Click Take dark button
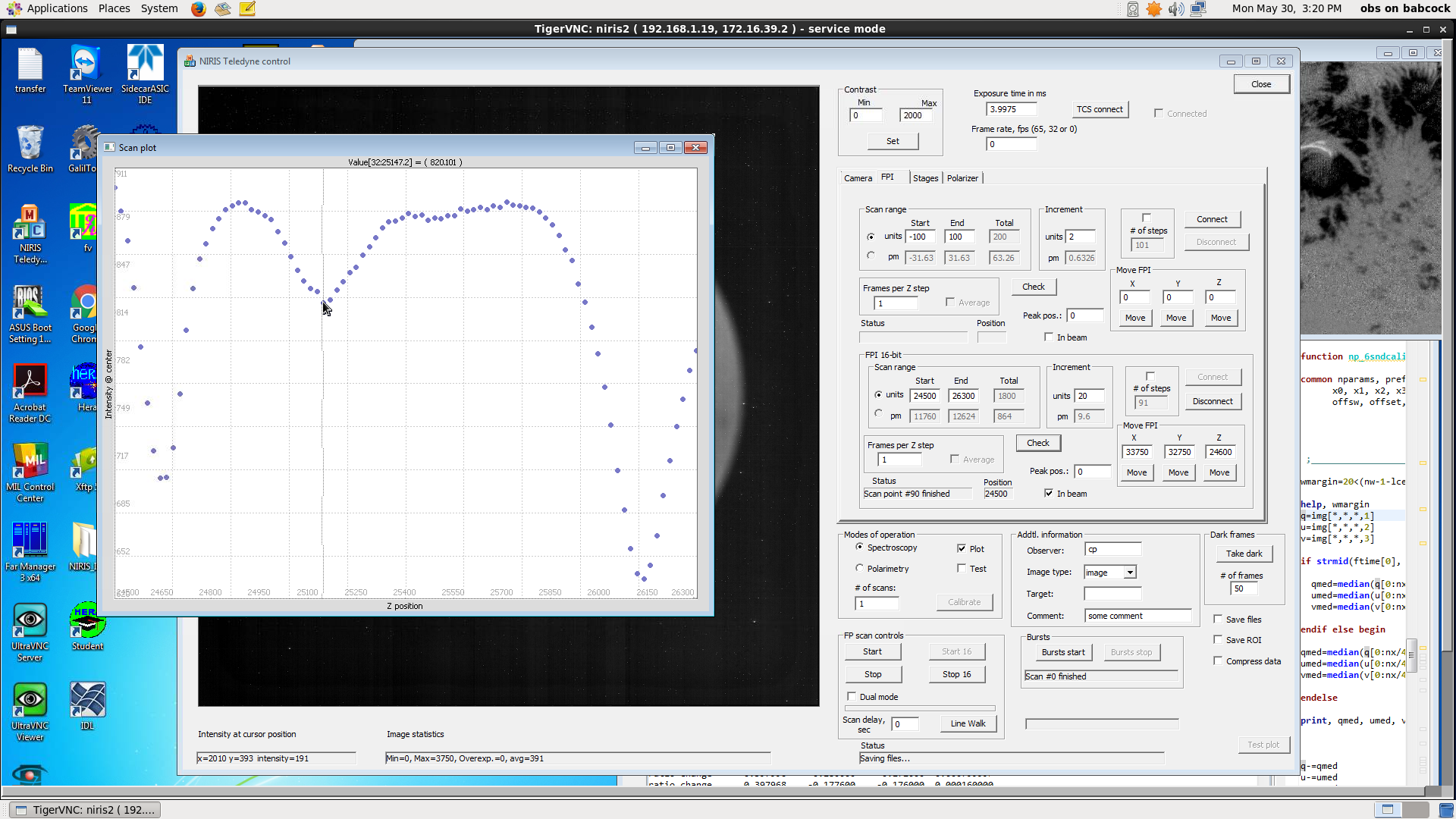Image resolution: width=1456 pixels, height=819 pixels. tap(1244, 554)
